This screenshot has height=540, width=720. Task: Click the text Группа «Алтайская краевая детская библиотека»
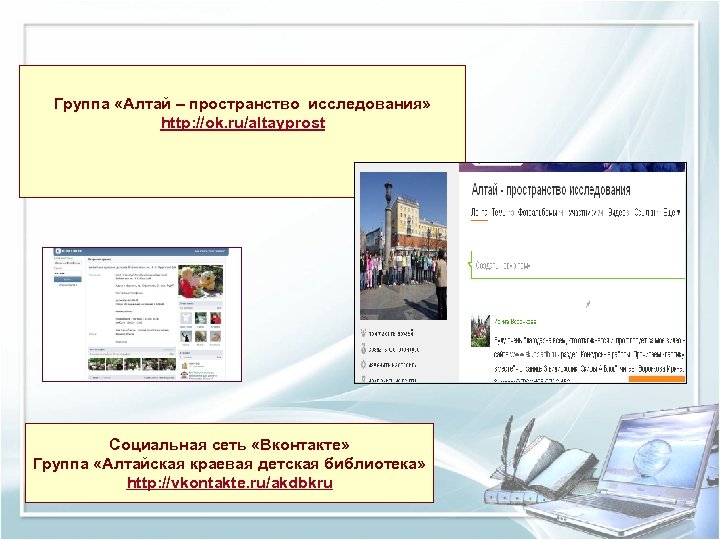tap(229, 464)
